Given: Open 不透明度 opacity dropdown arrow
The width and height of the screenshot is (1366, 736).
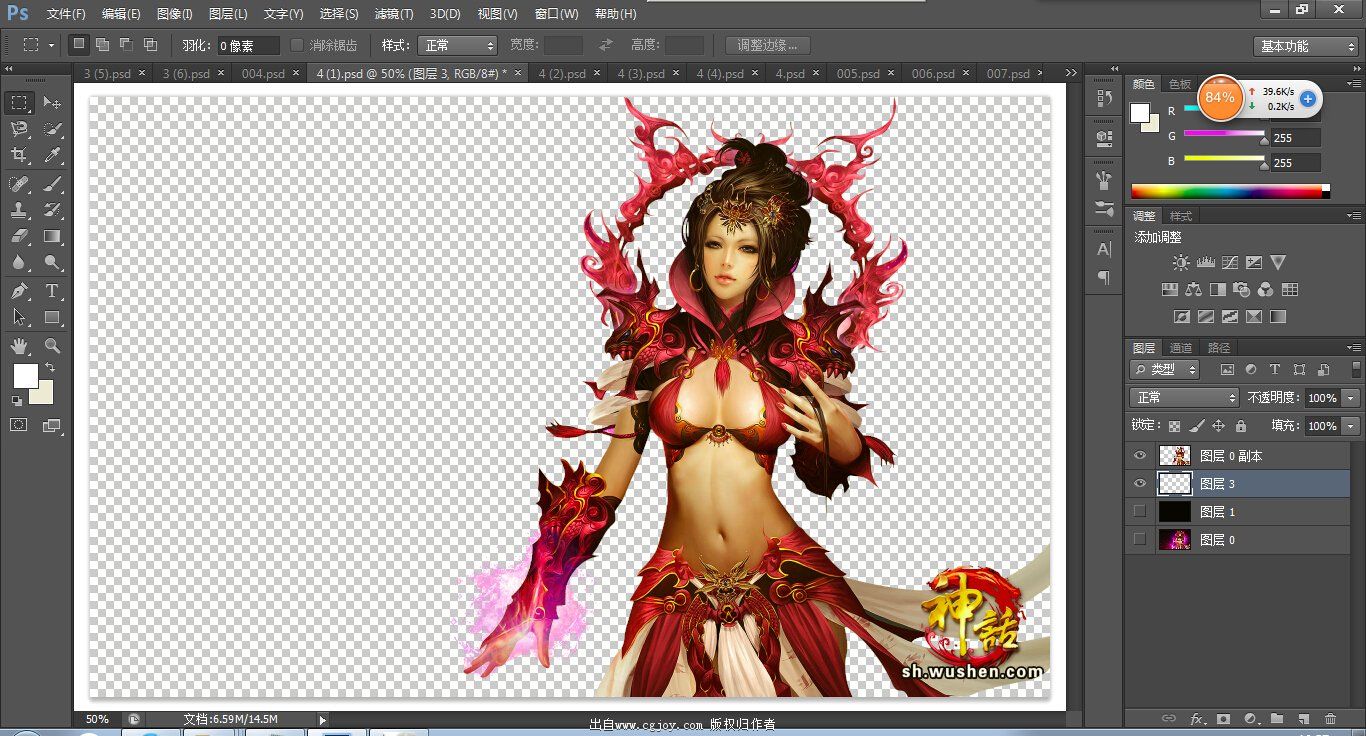Looking at the screenshot, I should [x=1352, y=398].
